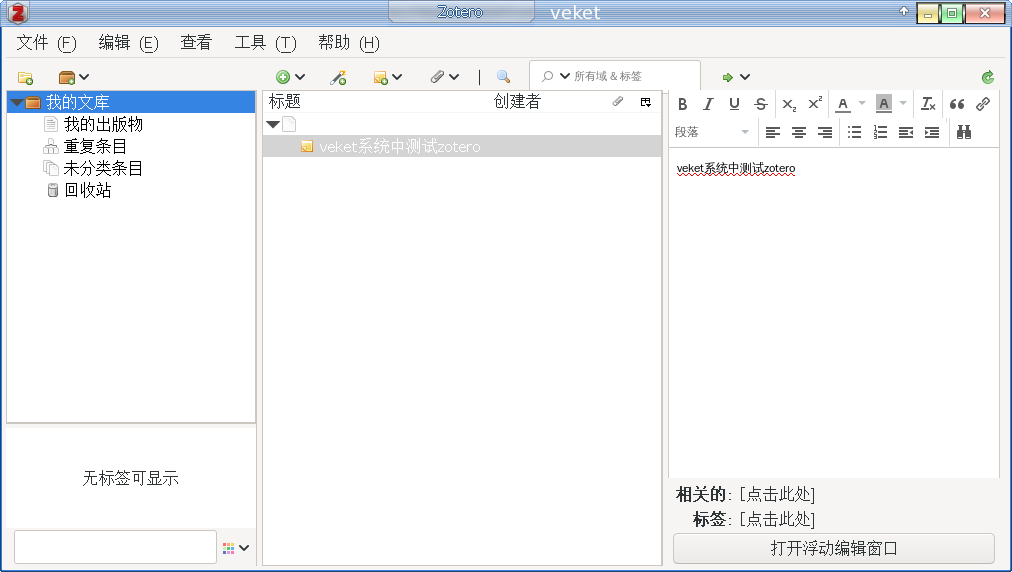Select 我的出版物 in the tree
The image size is (1012, 572).
[x=103, y=124]
